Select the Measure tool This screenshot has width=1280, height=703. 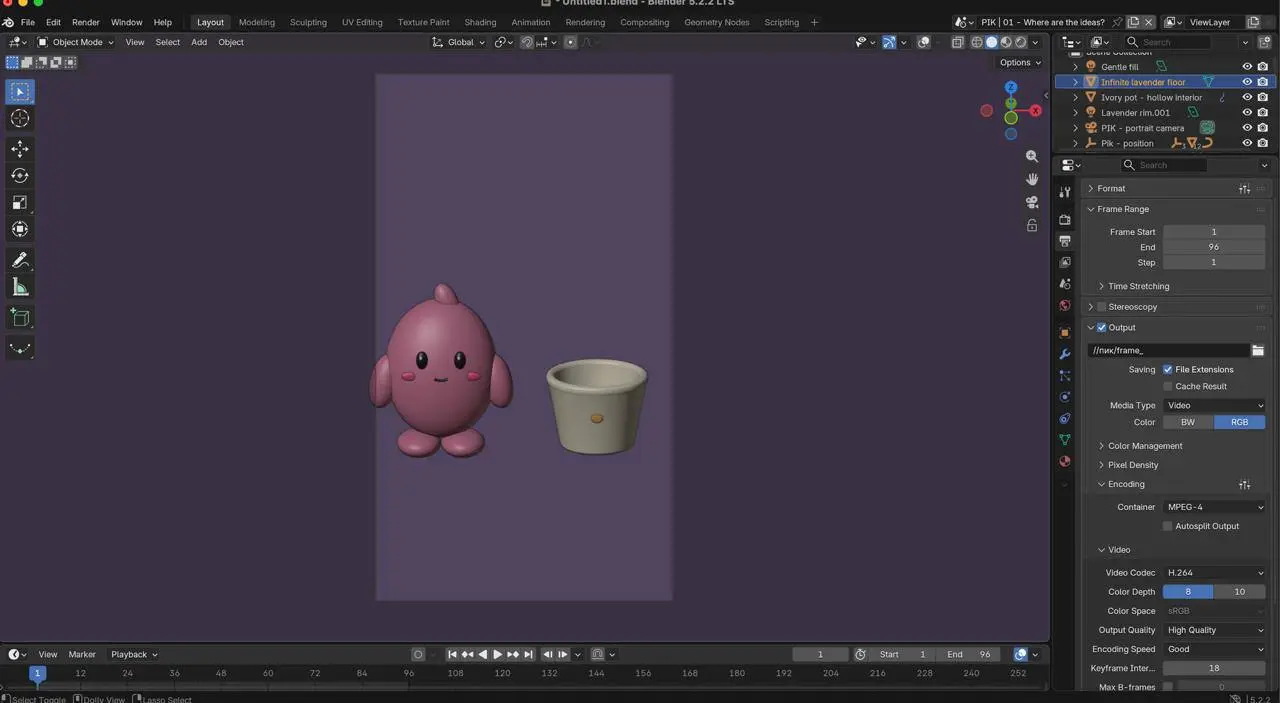20,287
